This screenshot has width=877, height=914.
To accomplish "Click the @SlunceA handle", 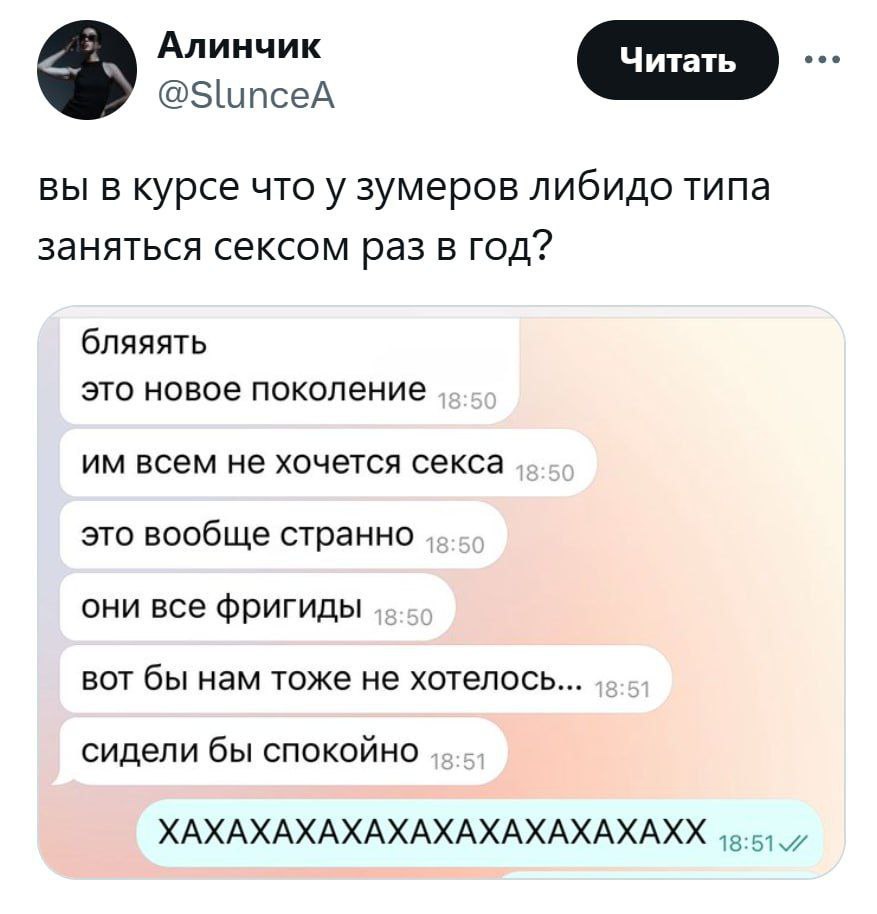I will click(x=246, y=96).
